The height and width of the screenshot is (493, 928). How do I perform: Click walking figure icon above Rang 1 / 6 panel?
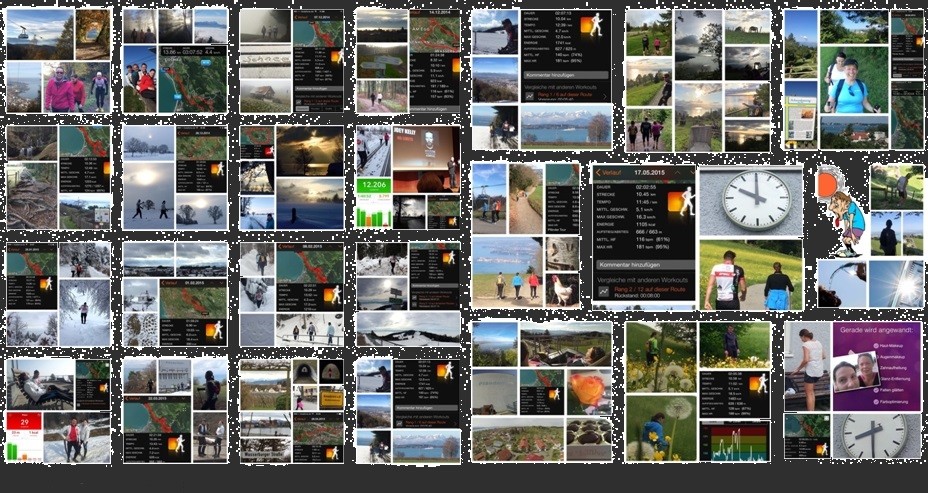596,25
